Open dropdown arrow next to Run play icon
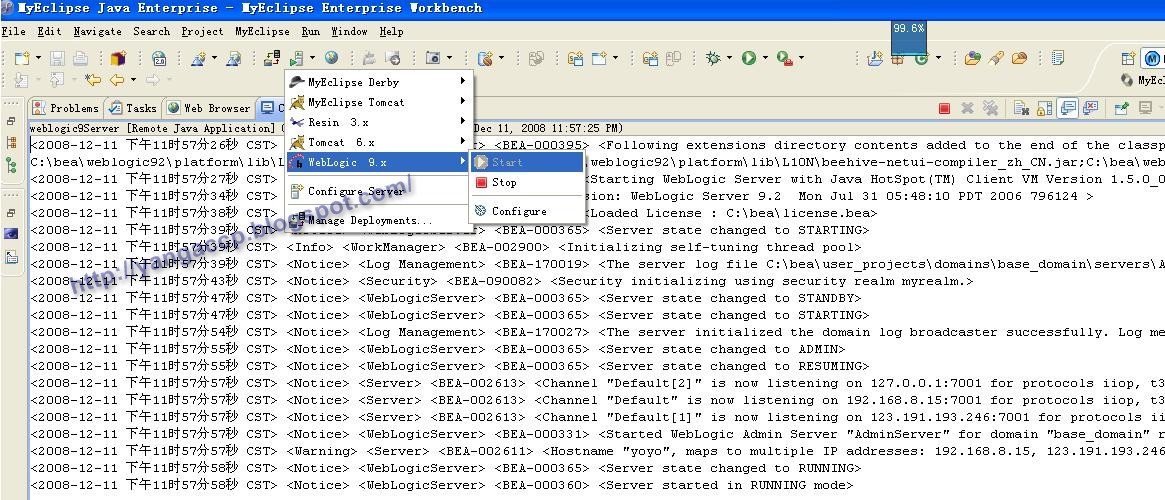1165x500 pixels. pyautogui.click(x=764, y=58)
